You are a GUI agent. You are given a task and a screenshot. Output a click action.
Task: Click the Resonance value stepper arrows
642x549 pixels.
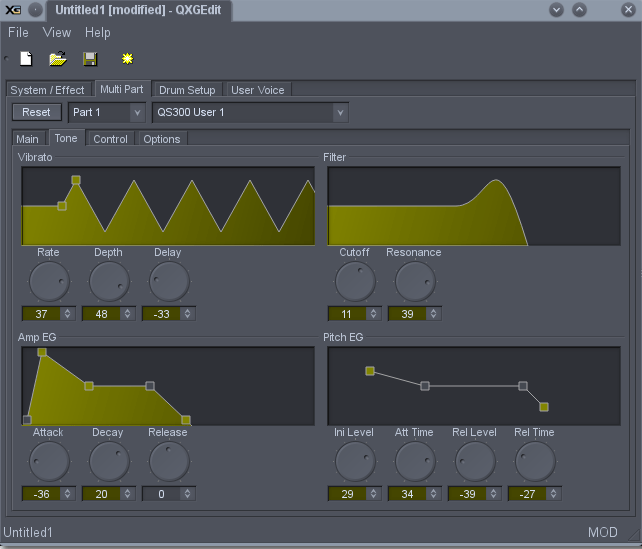432,313
